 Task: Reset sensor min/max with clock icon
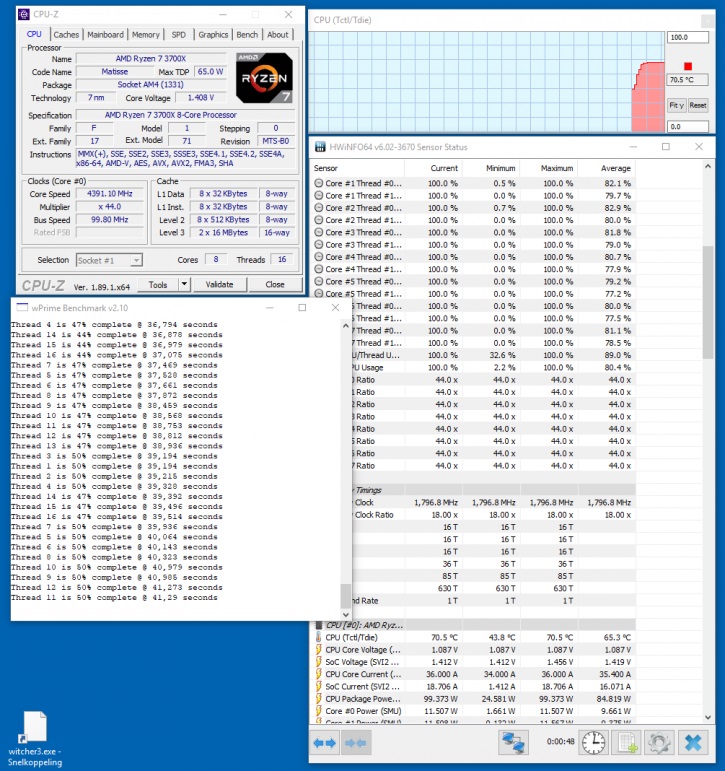coord(594,742)
